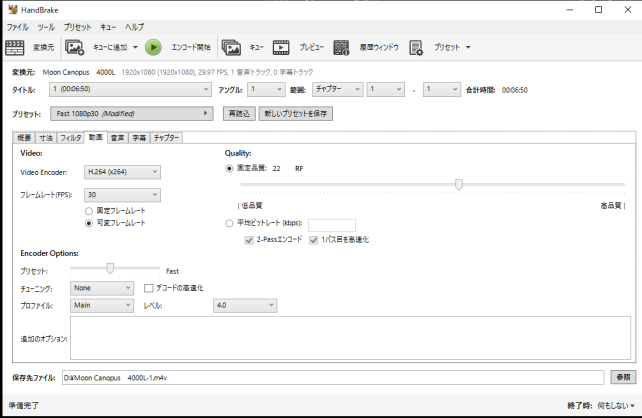
Task: Open the チューニング None dropdown
Action: click(102, 288)
